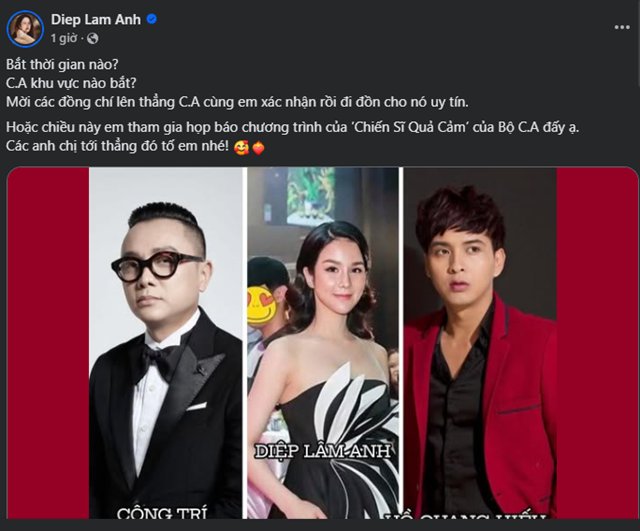Open the Công Trí photo panel
640x531 pixels.
(x=165, y=343)
